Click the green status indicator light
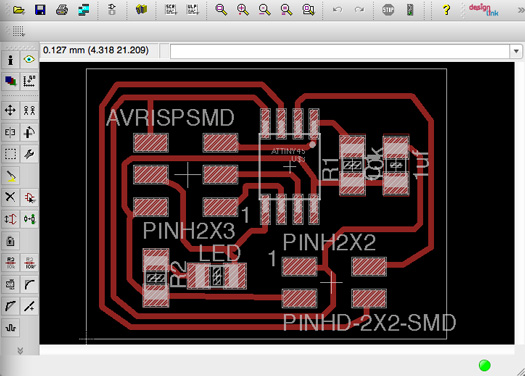 pyautogui.click(x=484, y=365)
